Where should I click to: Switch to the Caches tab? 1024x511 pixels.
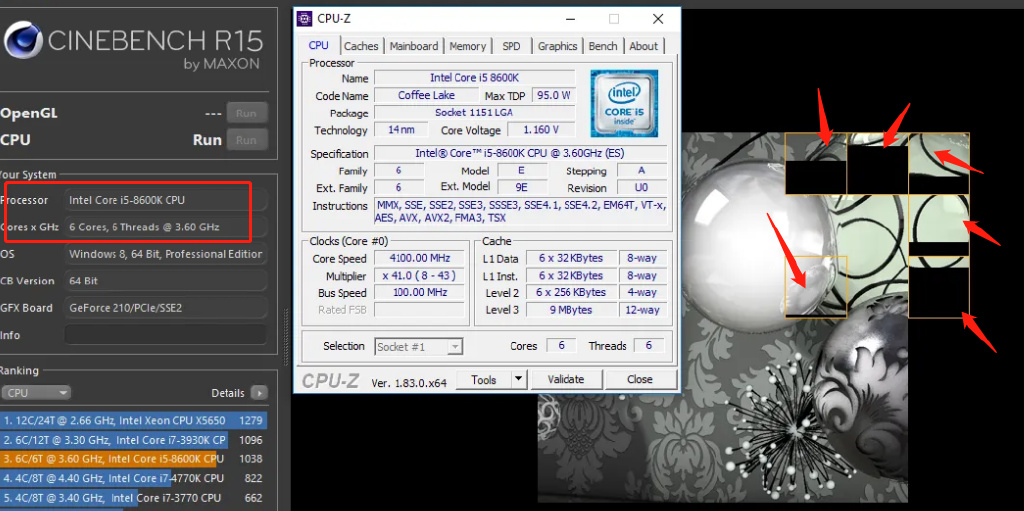(x=361, y=46)
